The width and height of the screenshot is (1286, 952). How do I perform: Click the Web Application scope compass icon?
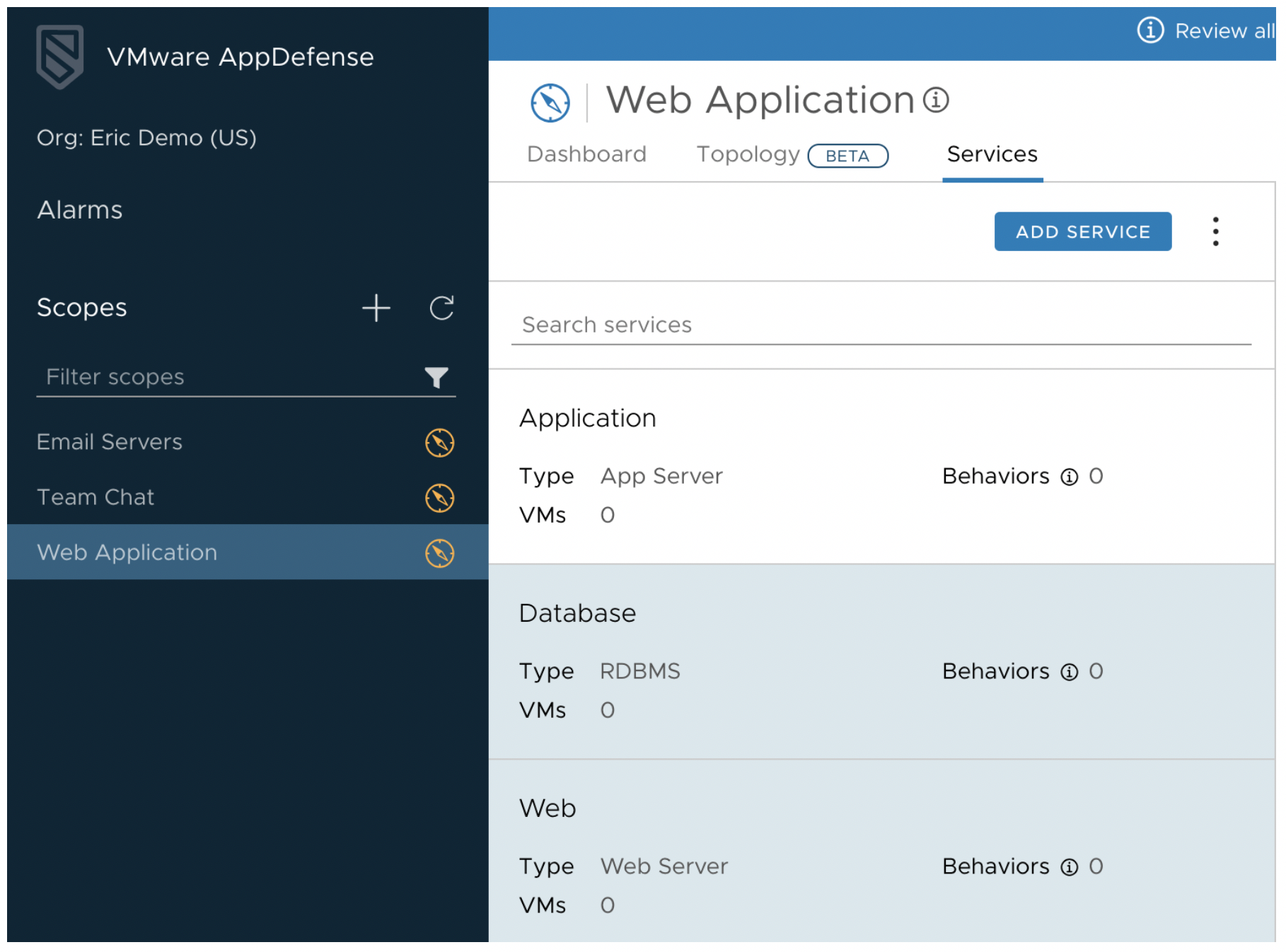pos(439,552)
